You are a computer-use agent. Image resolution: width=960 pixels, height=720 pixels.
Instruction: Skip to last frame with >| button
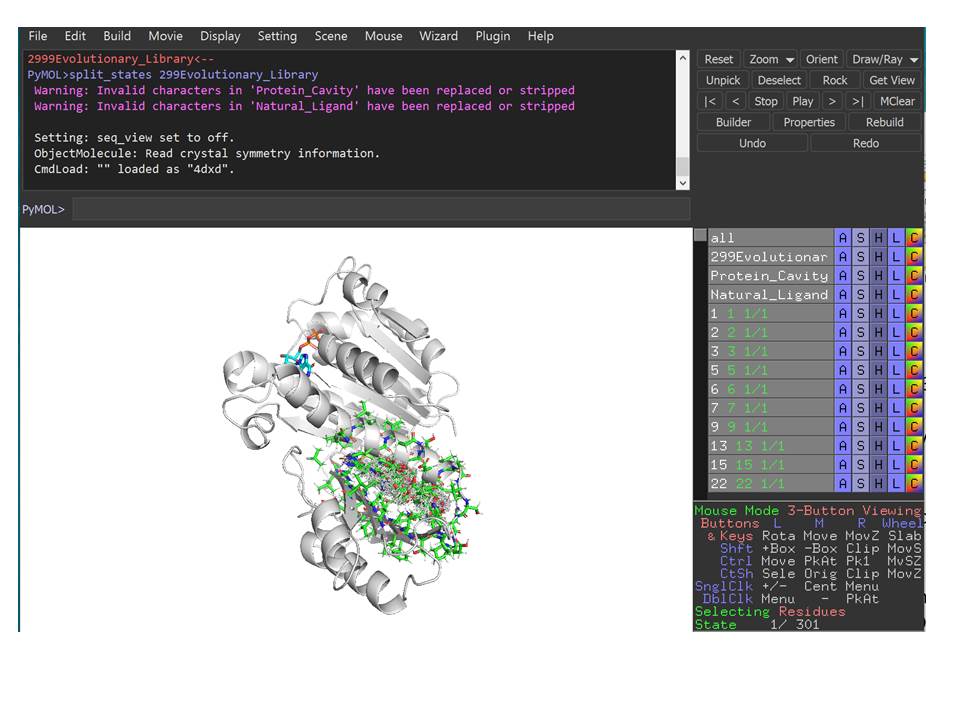click(857, 101)
